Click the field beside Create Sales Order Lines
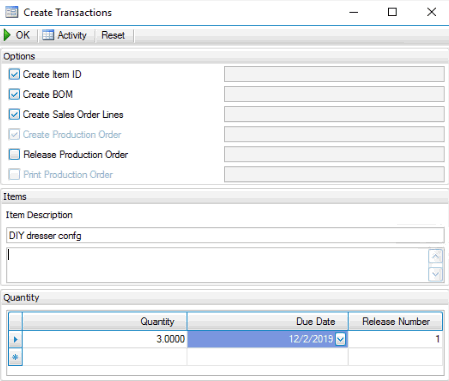Viewport: 449px width, 381px height. pyautogui.click(x=334, y=114)
